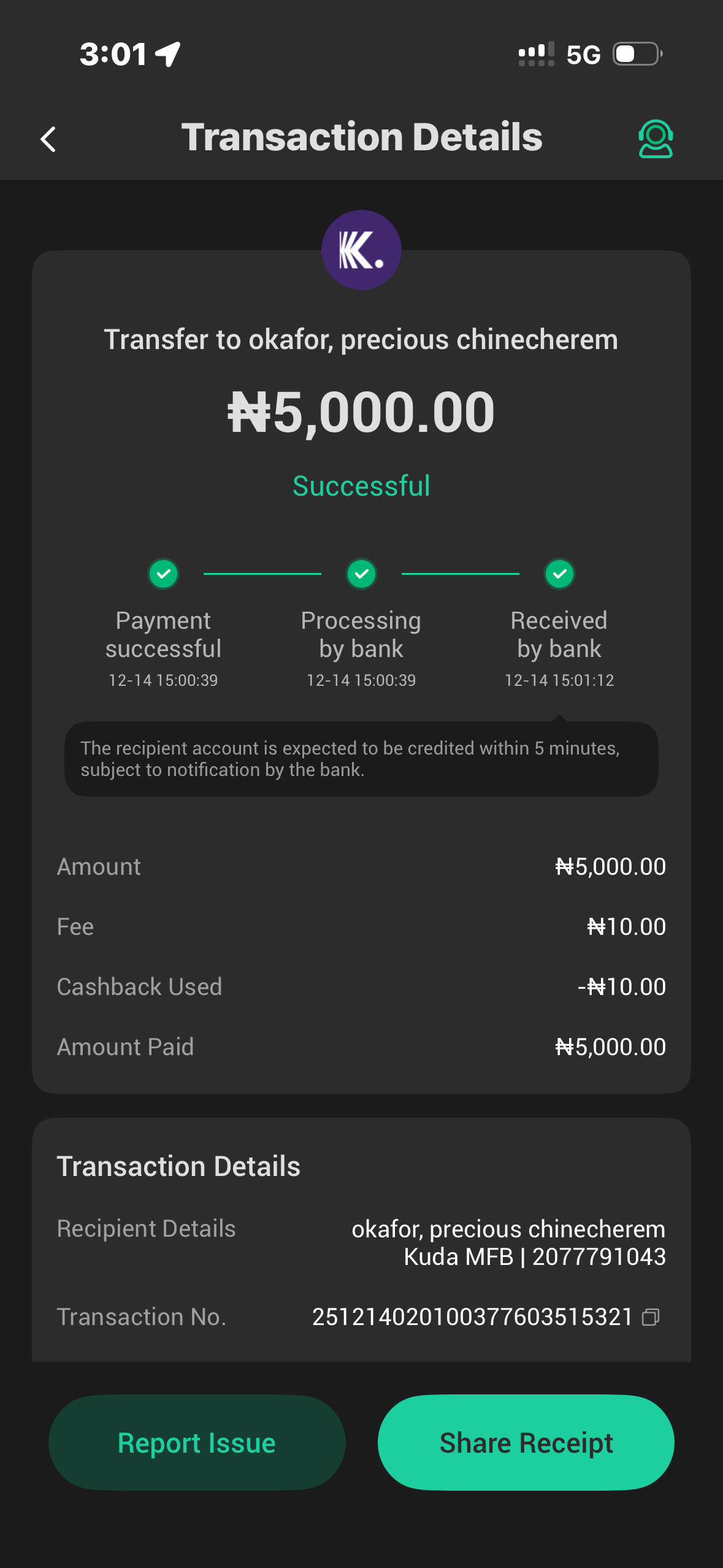Tap the Kuda bank logo
This screenshot has width=723, height=1568.
click(x=361, y=250)
